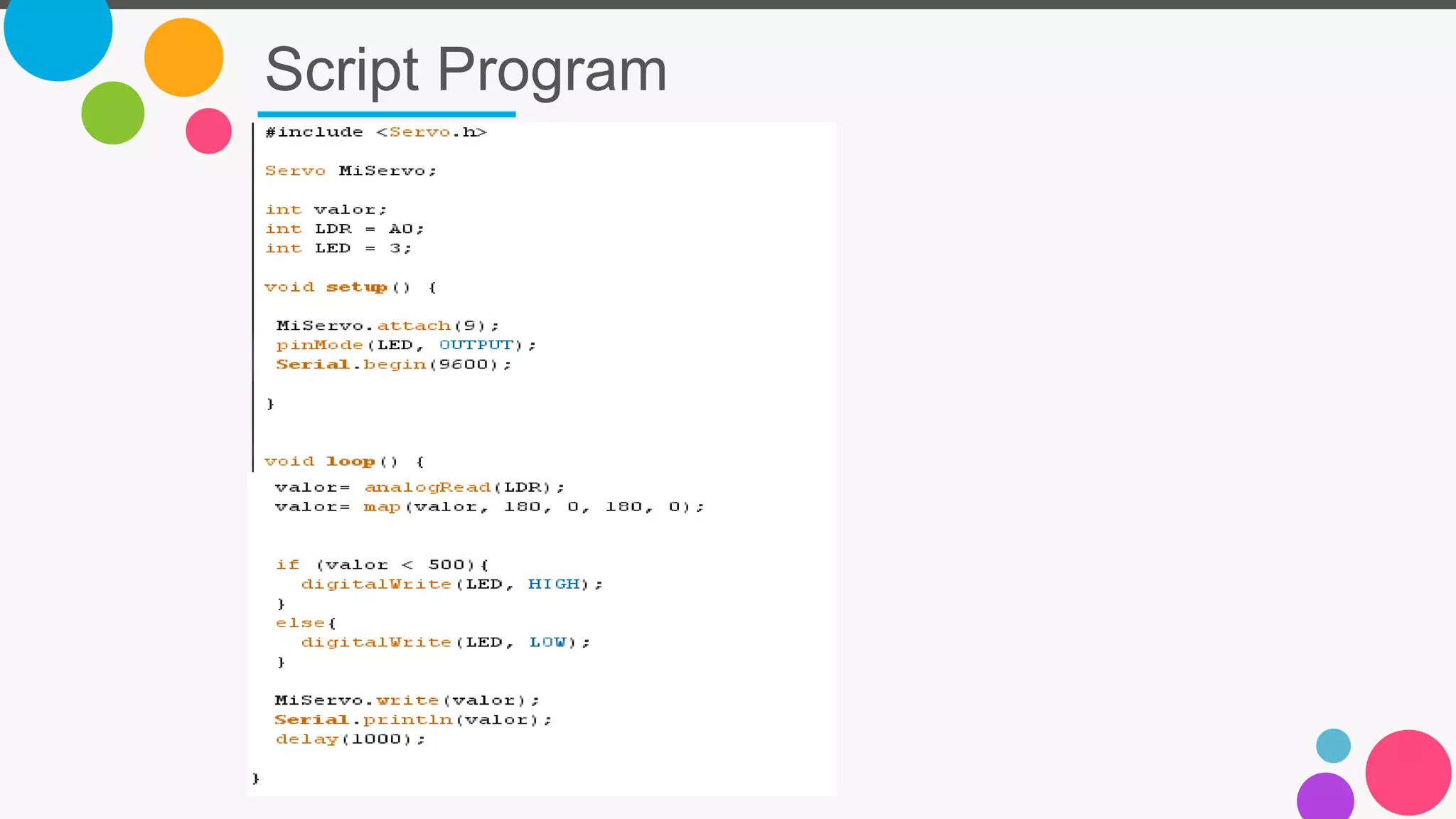Click the 'Serial.println(valor);' line
The height and width of the screenshot is (819, 1456).
(x=413, y=720)
